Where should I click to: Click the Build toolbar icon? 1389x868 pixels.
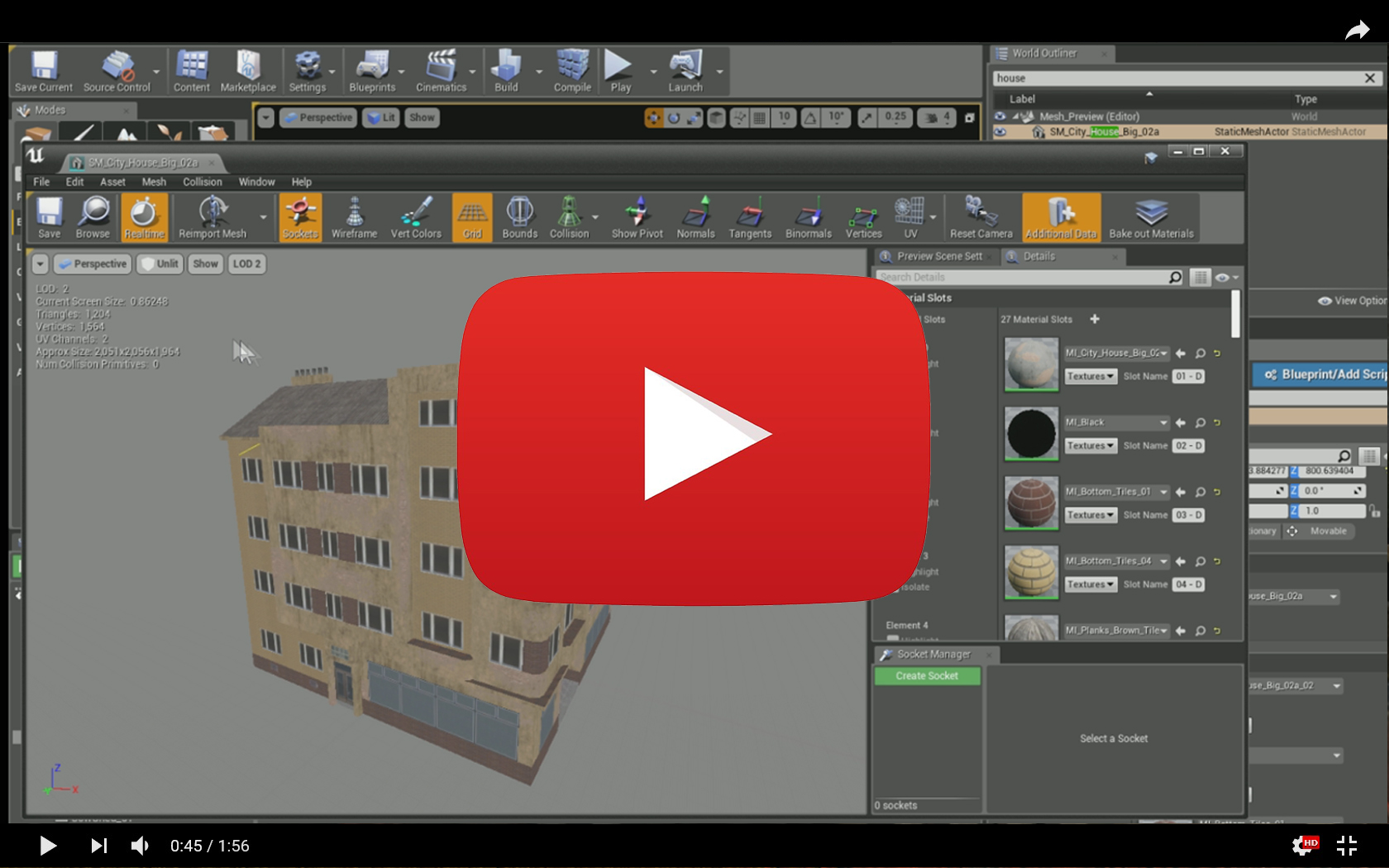click(x=506, y=71)
